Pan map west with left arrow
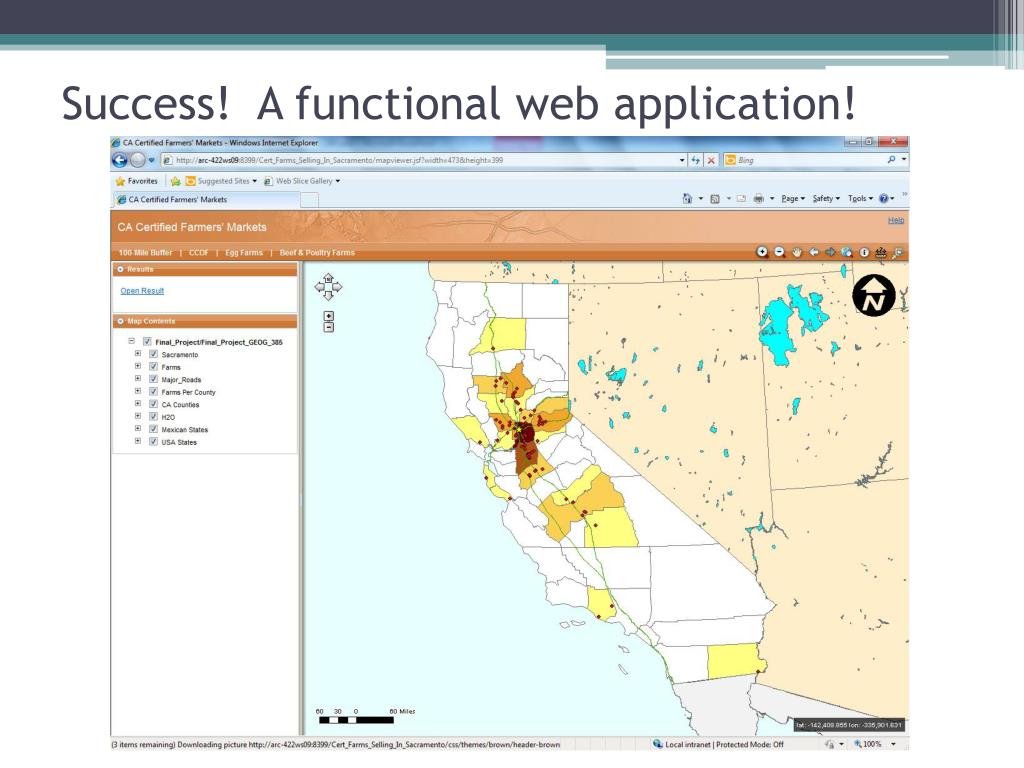Screen dimensions: 1024x768 click(319, 287)
